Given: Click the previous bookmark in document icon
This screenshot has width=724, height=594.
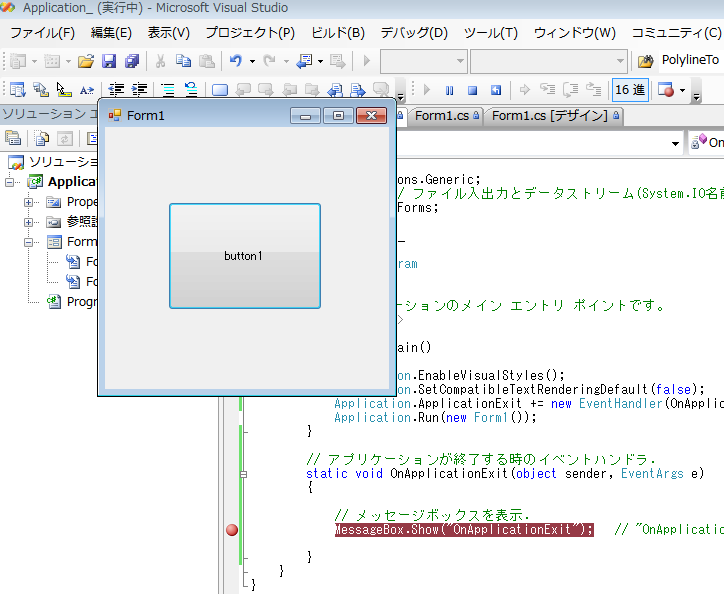Looking at the screenshot, I should [x=335, y=90].
